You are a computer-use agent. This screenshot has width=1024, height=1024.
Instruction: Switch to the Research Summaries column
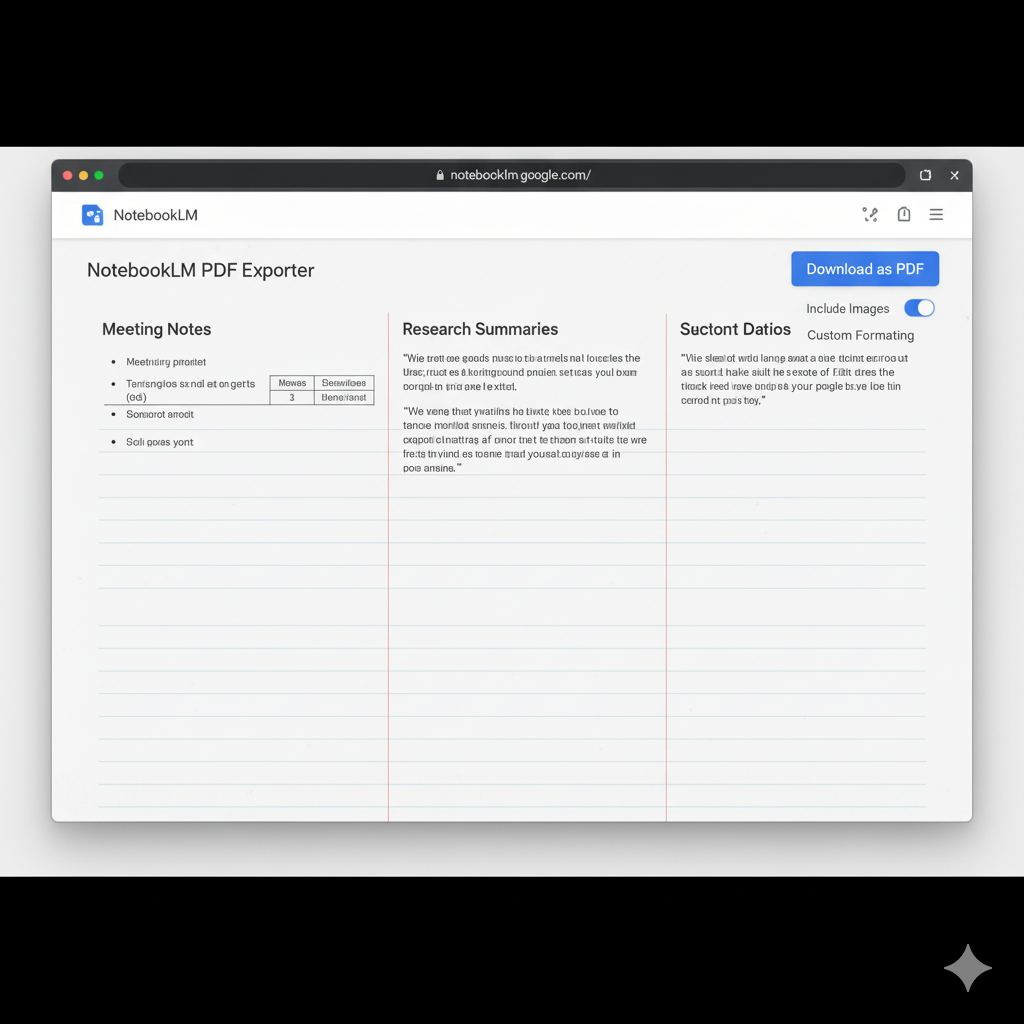click(480, 328)
